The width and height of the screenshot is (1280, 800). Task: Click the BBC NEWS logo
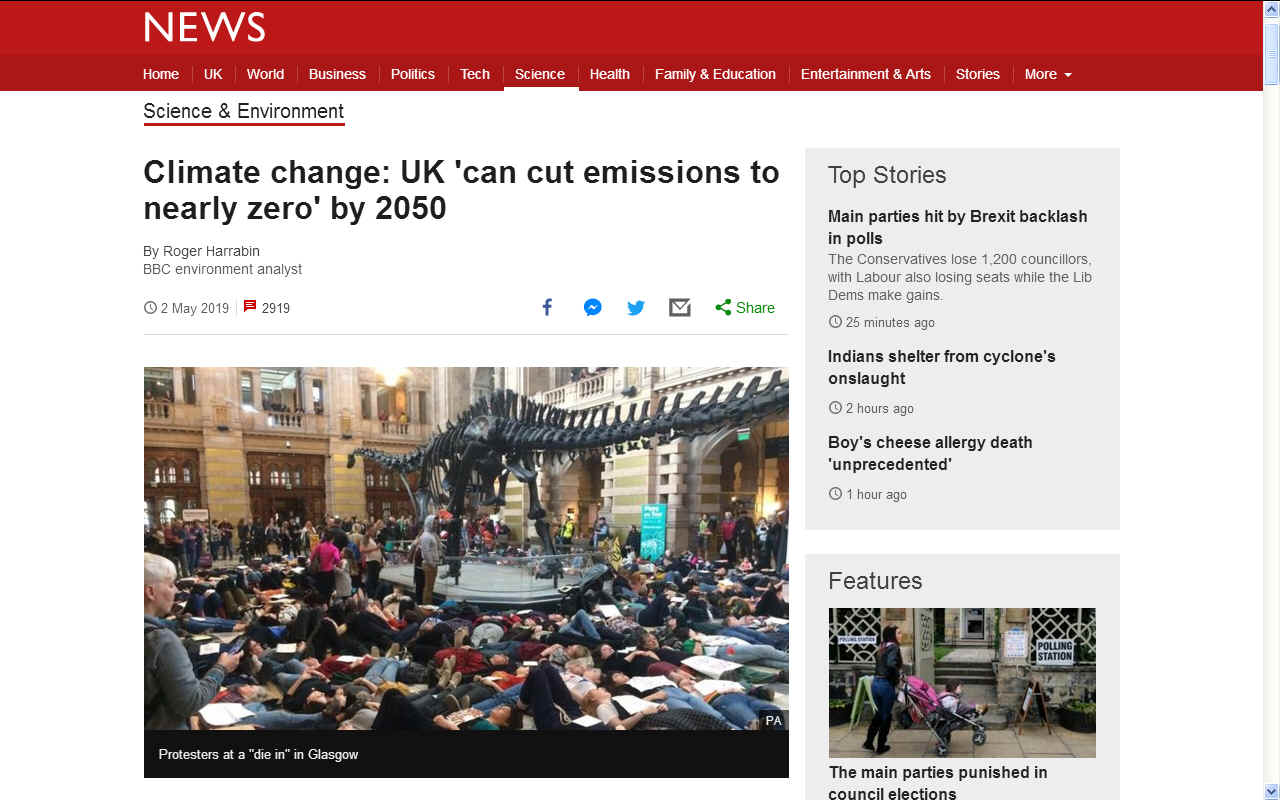click(x=204, y=27)
